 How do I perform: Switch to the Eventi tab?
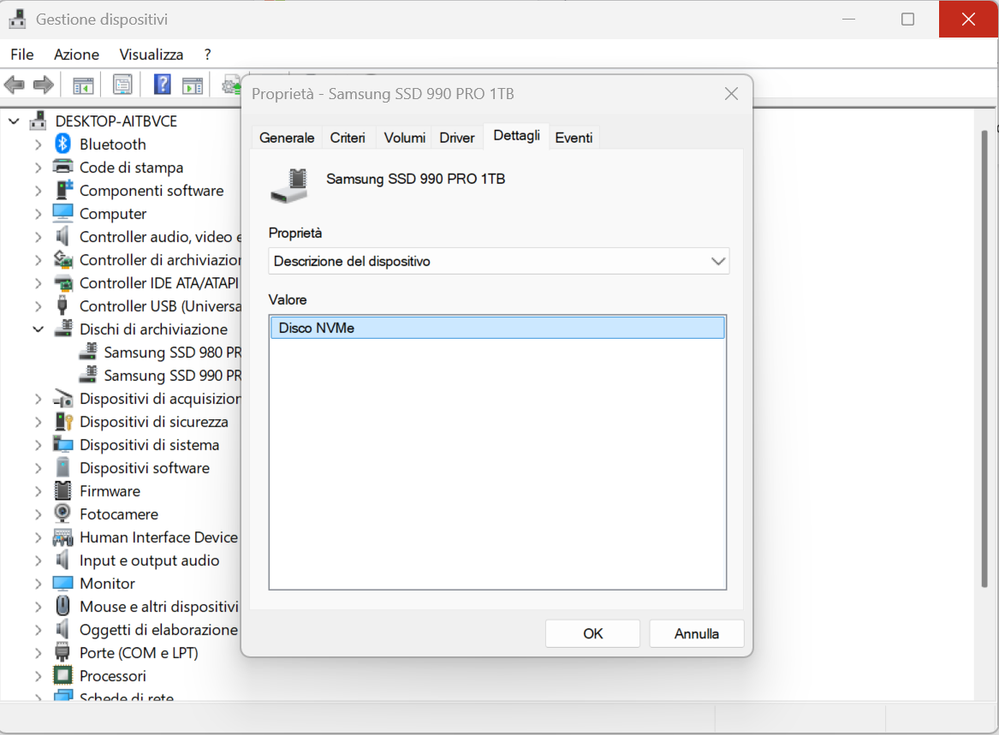coord(573,138)
